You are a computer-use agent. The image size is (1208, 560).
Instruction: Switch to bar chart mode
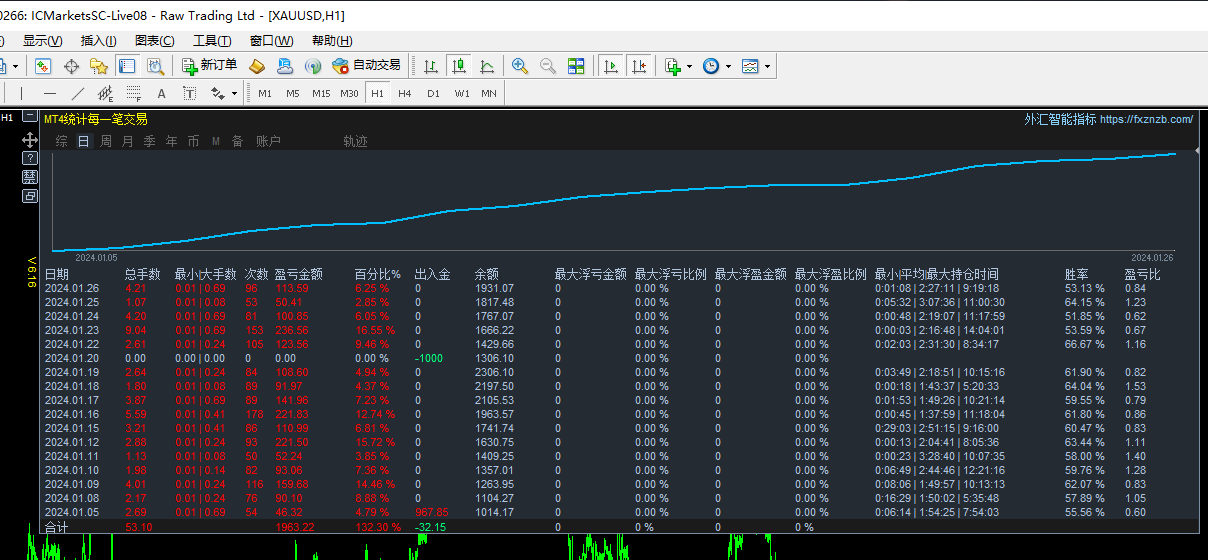click(431, 66)
